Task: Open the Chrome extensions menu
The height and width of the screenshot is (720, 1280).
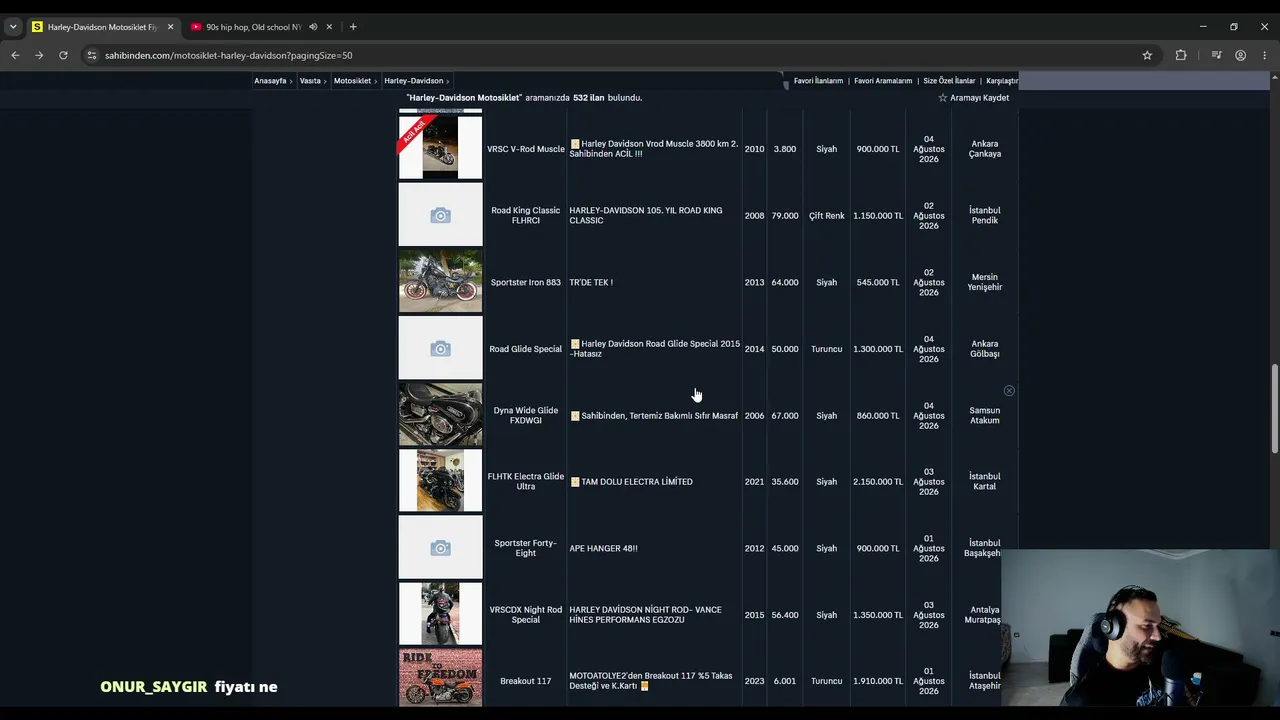Action: click(x=1181, y=55)
